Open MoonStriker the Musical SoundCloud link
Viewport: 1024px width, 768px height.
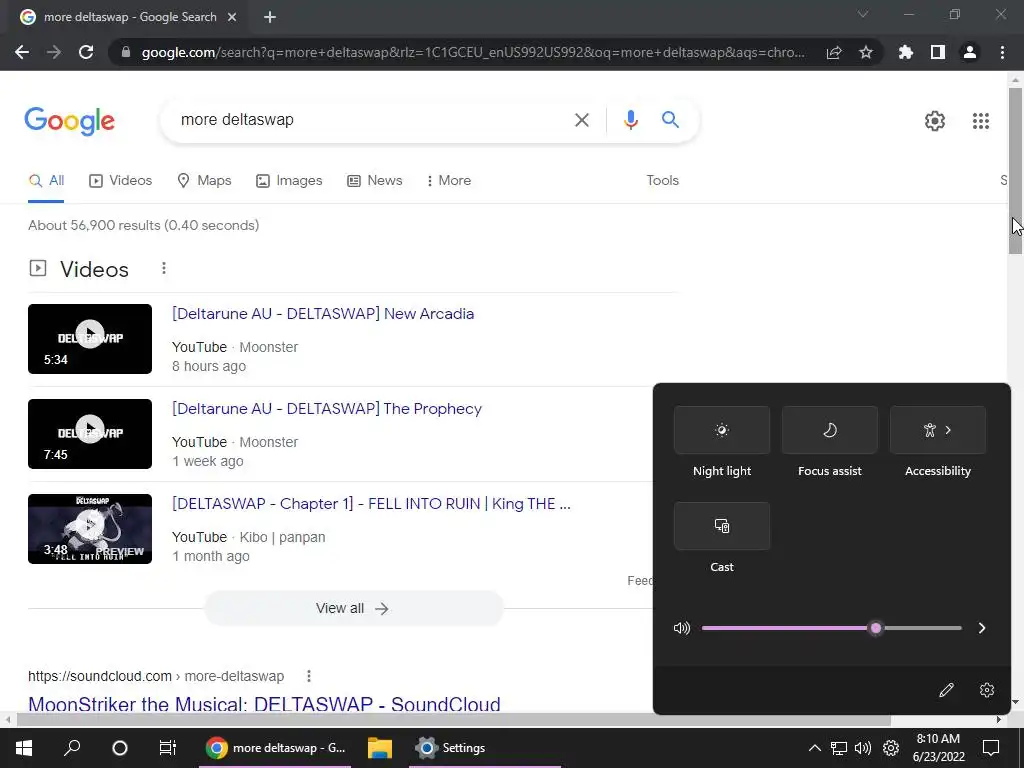264,704
